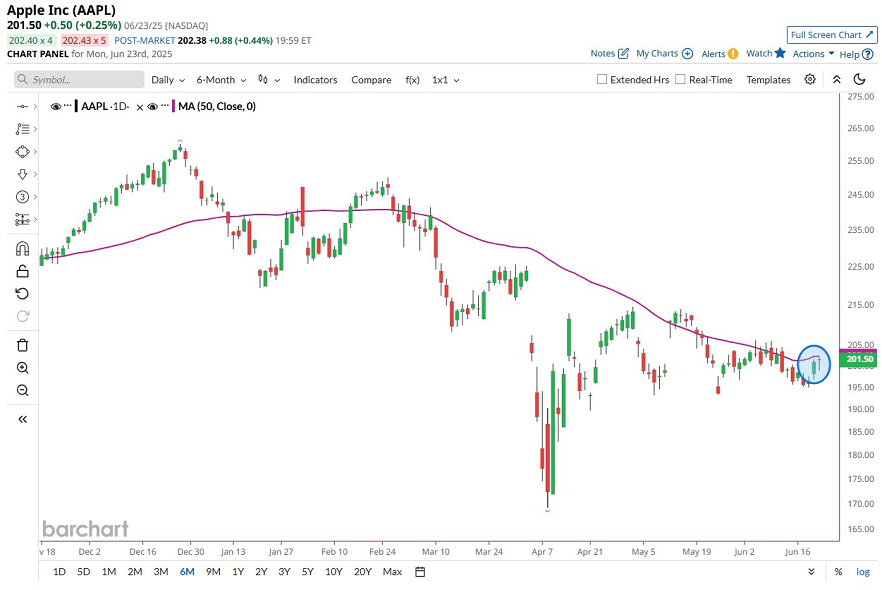The height and width of the screenshot is (590, 882).
Task: Open the Daily frequency dropdown
Action: tap(167, 80)
